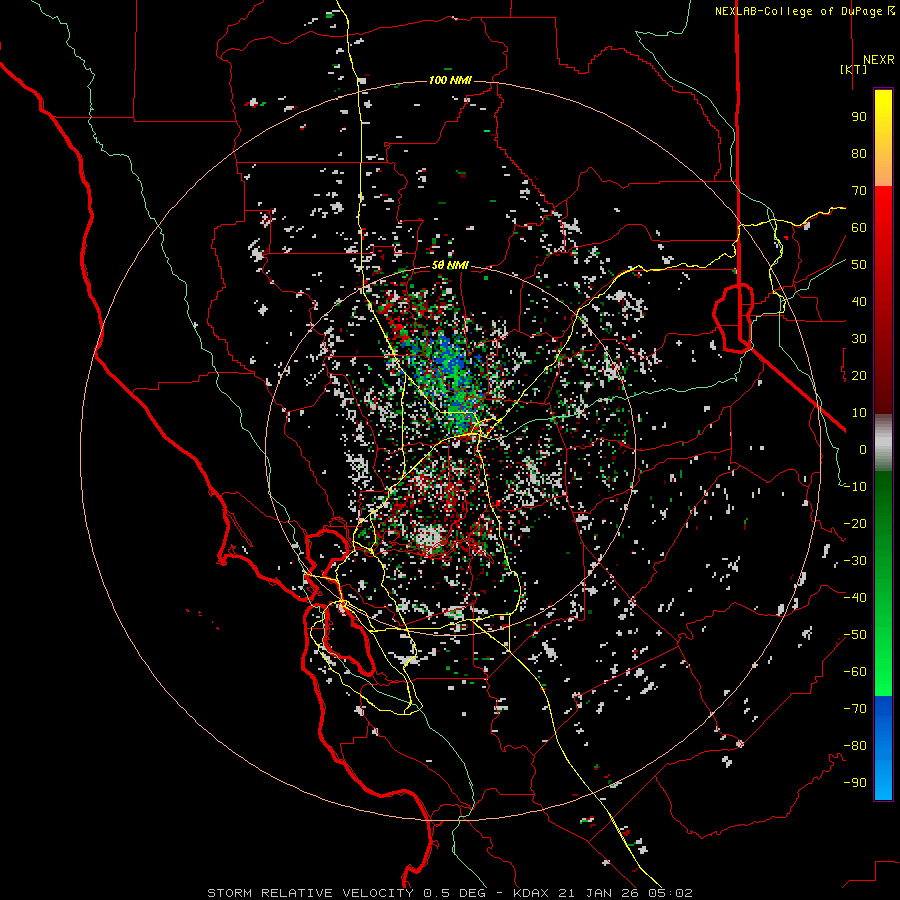Click the -30 value on velocity scale
Screen dimensions: 900x900
pos(855,561)
